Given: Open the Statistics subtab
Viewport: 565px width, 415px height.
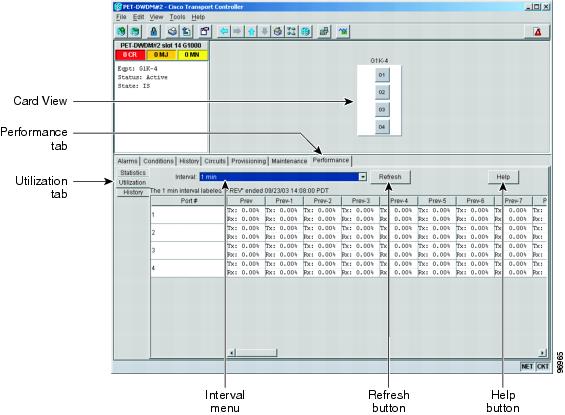Looking at the screenshot, I should tap(133, 173).
